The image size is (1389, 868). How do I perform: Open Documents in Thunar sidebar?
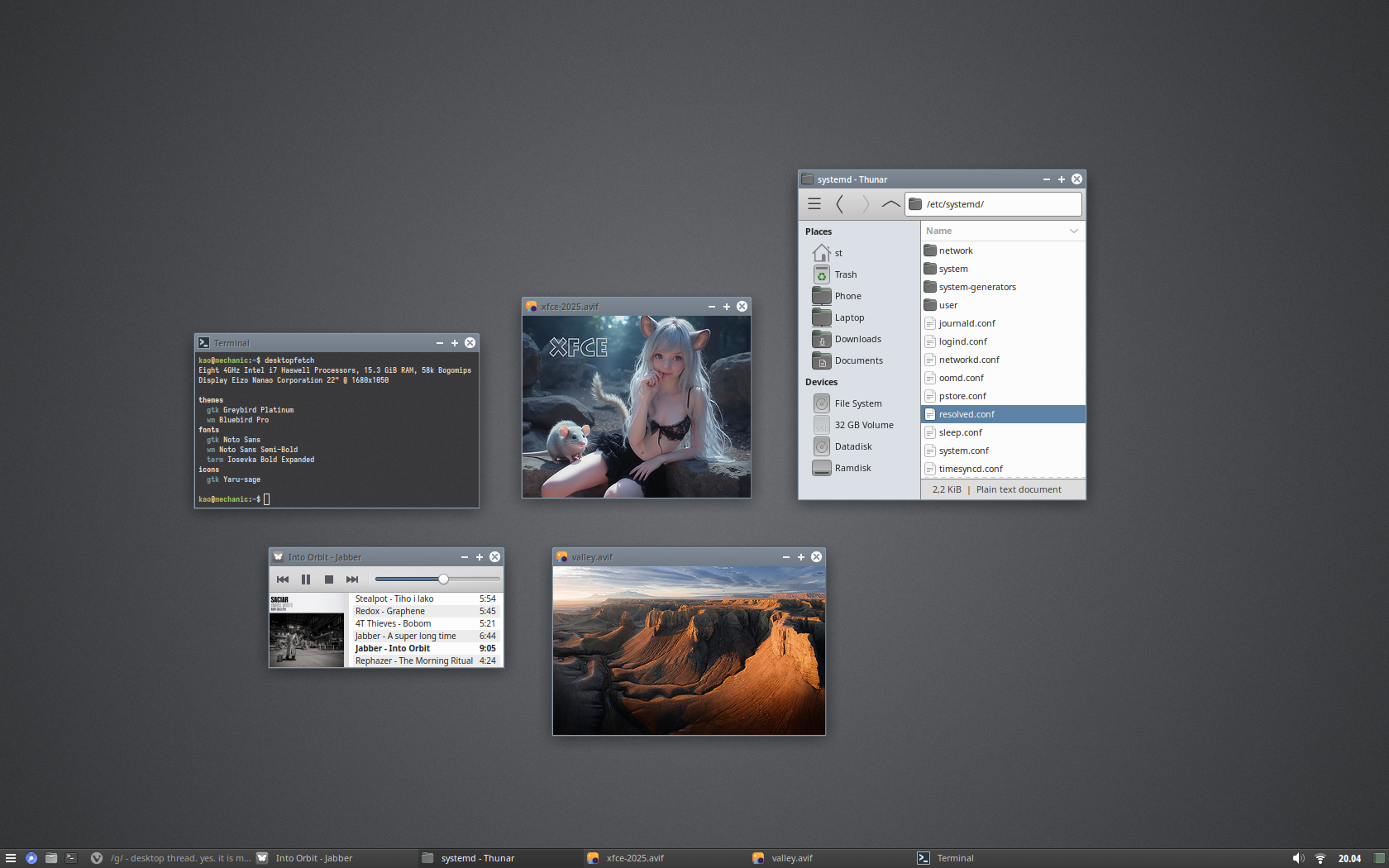click(859, 360)
